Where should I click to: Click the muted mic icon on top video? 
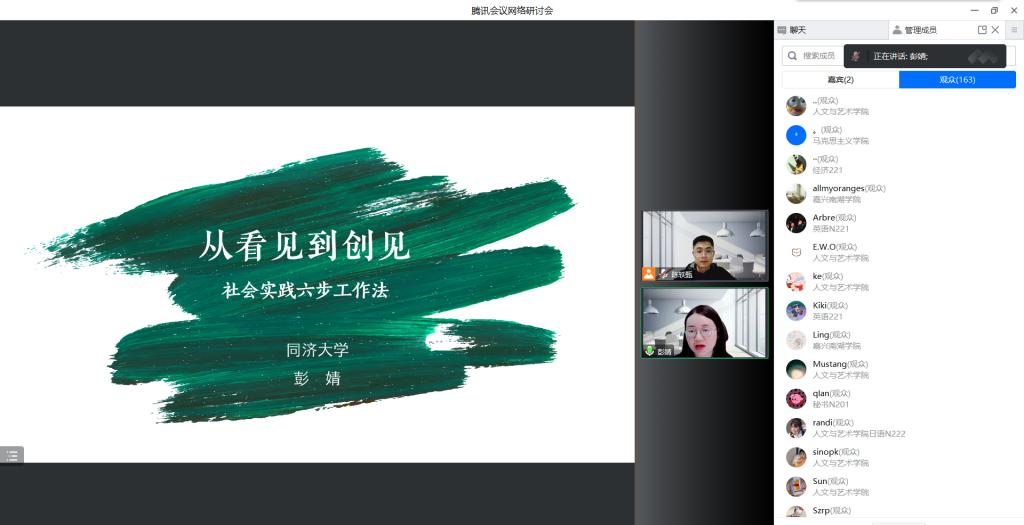tap(663, 273)
